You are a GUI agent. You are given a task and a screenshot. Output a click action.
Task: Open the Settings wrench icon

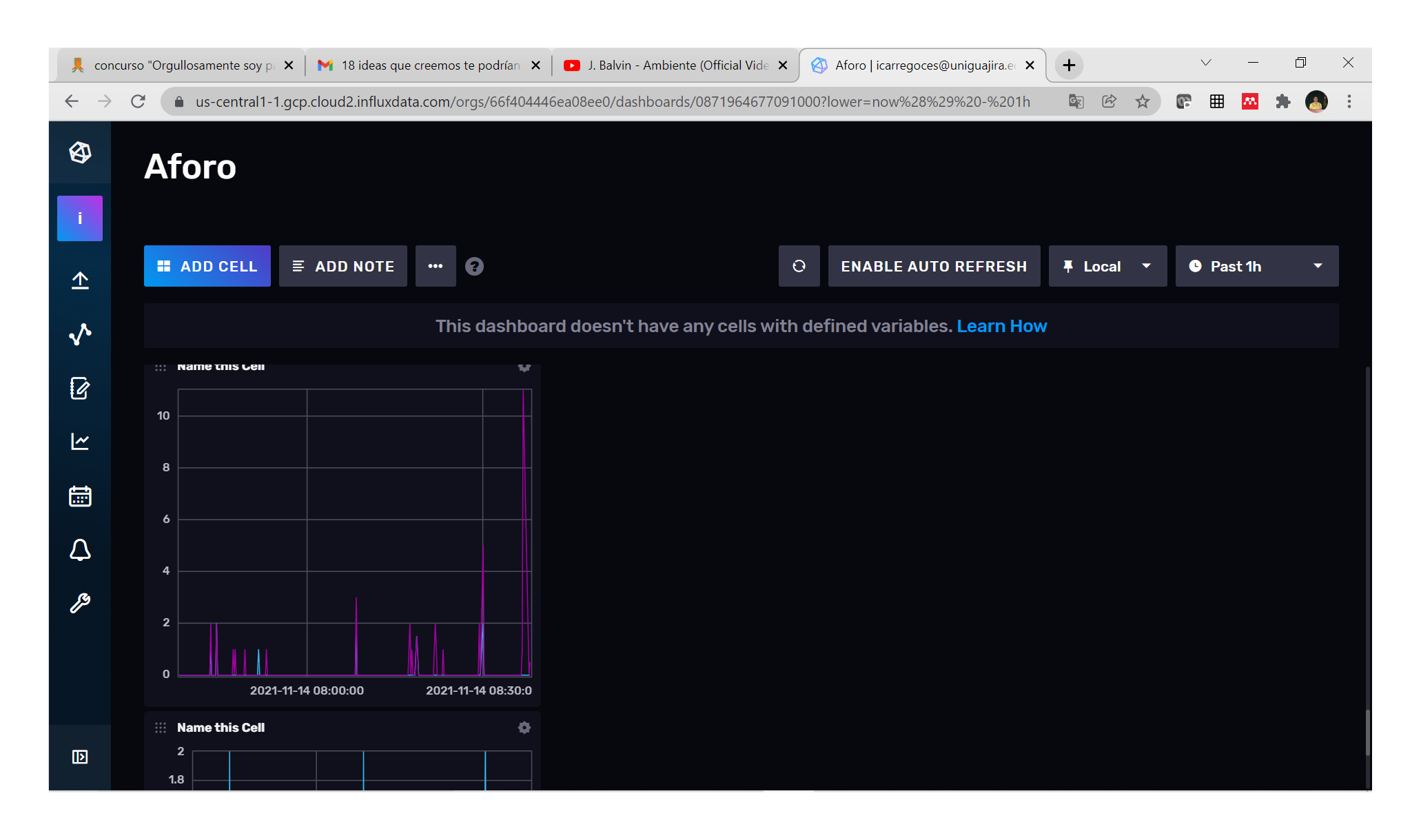[x=80, y=604]
